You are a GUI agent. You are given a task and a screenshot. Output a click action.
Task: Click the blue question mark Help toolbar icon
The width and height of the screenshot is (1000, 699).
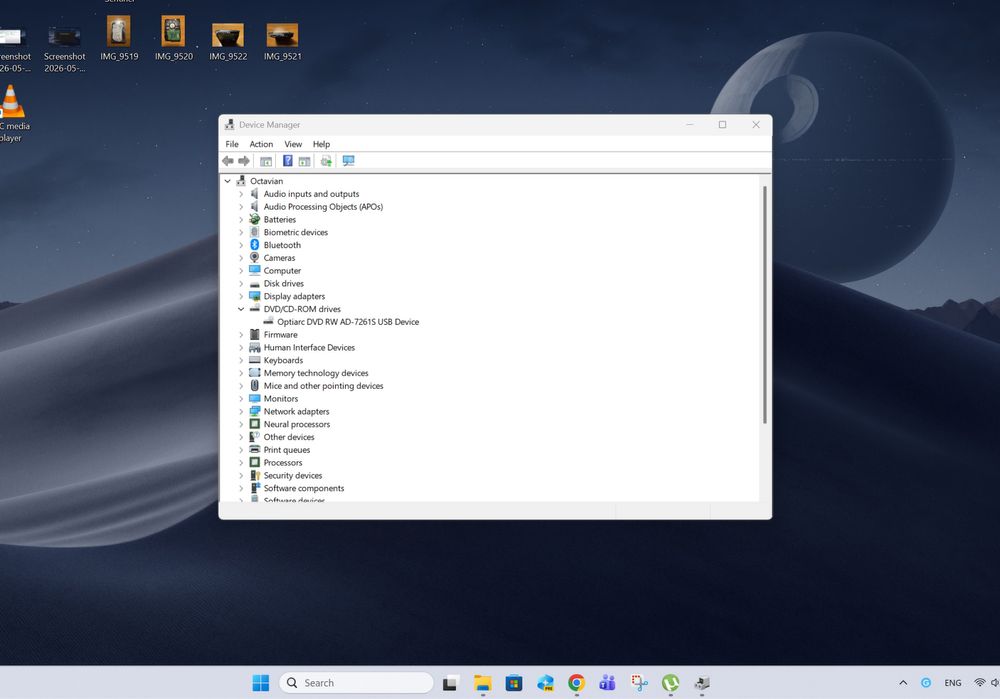[x=288, y=161]
